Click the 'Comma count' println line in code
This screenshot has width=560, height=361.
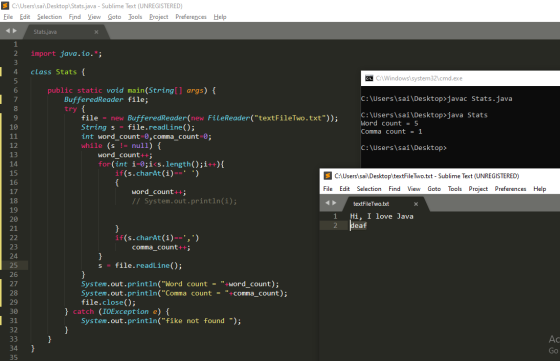184,293
